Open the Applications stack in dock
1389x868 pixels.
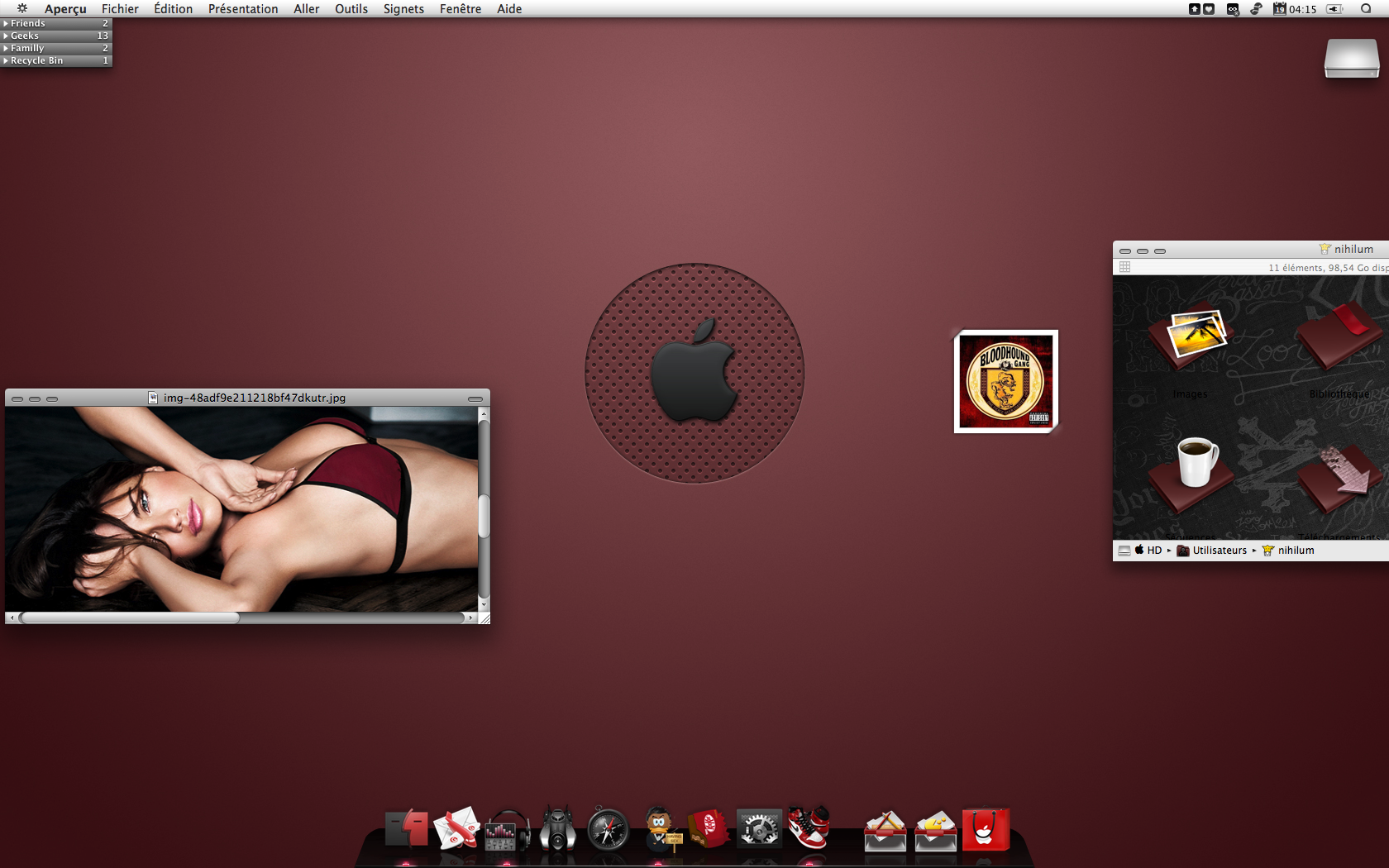tap(885, 831)
